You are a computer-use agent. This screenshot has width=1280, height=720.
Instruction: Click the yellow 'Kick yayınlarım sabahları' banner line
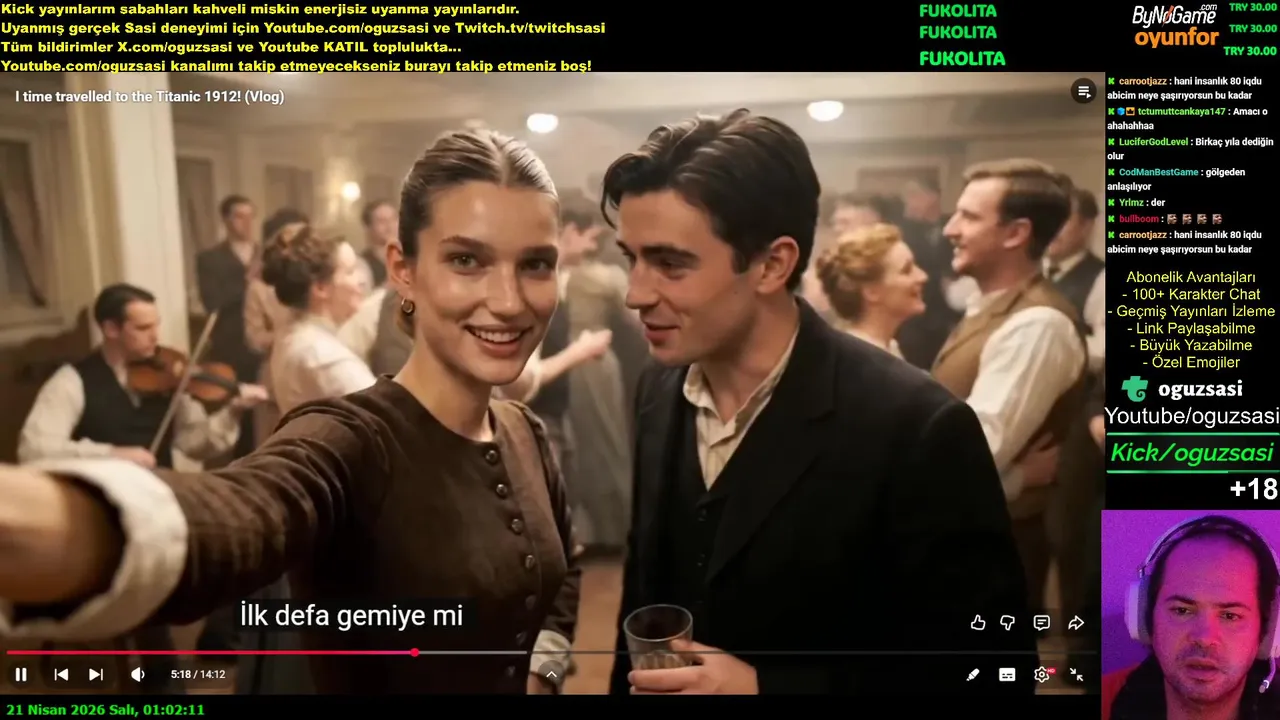click(260, 9)
